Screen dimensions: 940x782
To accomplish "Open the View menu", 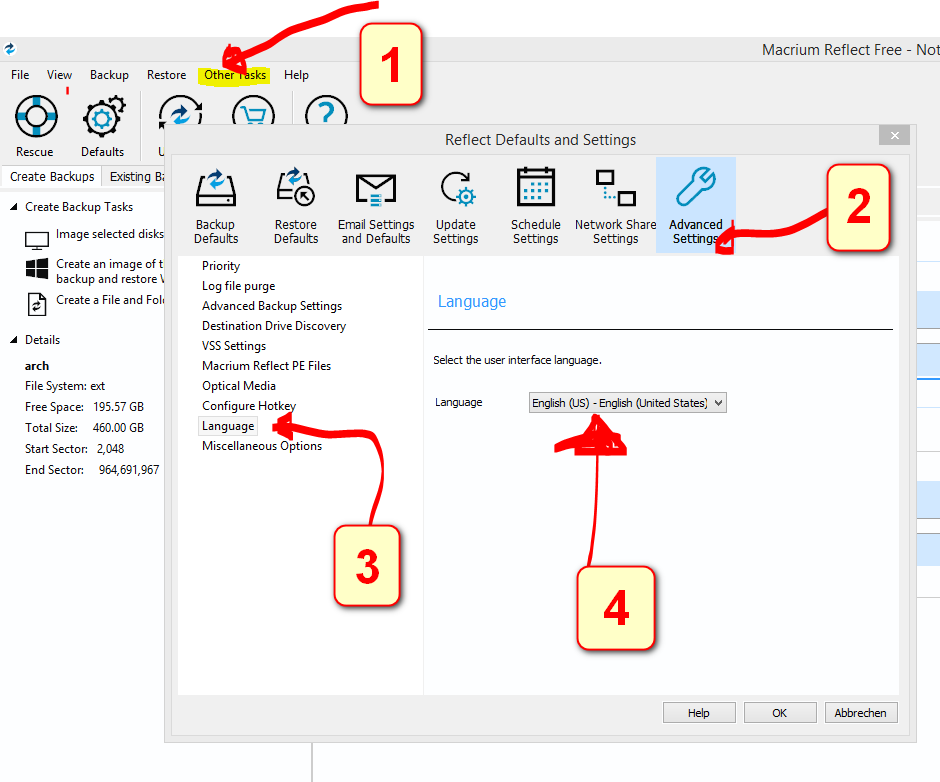I will [59, 75].
